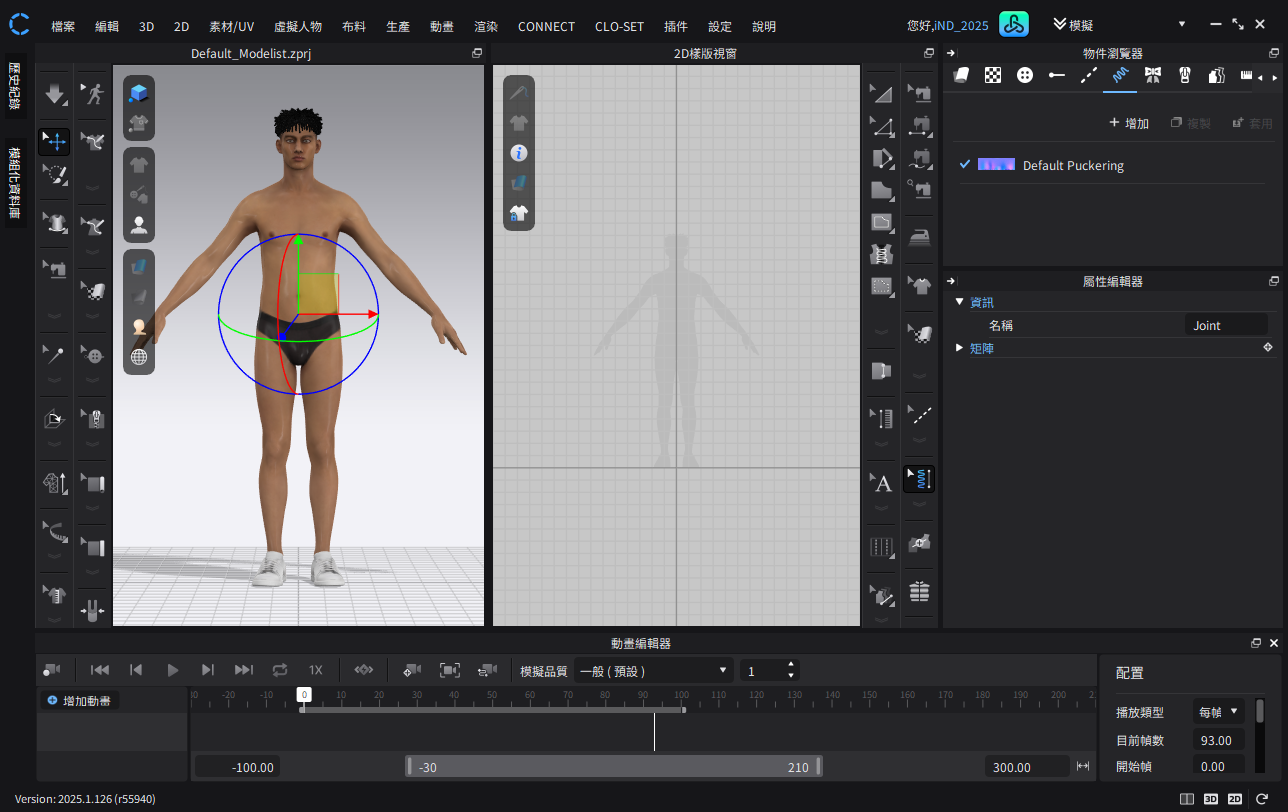Click the frame 0 timeline marker
The width and height of the screenshot is (1288, 812).
pyautogui.click(x=304, y=694)
